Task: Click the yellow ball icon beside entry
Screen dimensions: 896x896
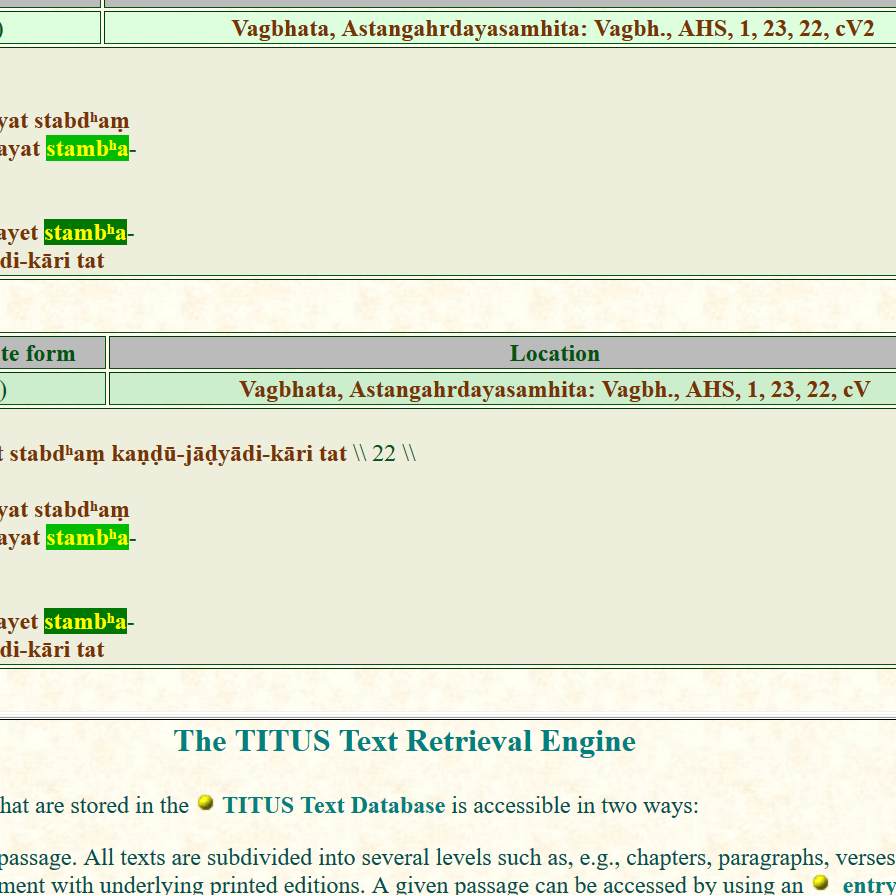Action: point(821,883)
